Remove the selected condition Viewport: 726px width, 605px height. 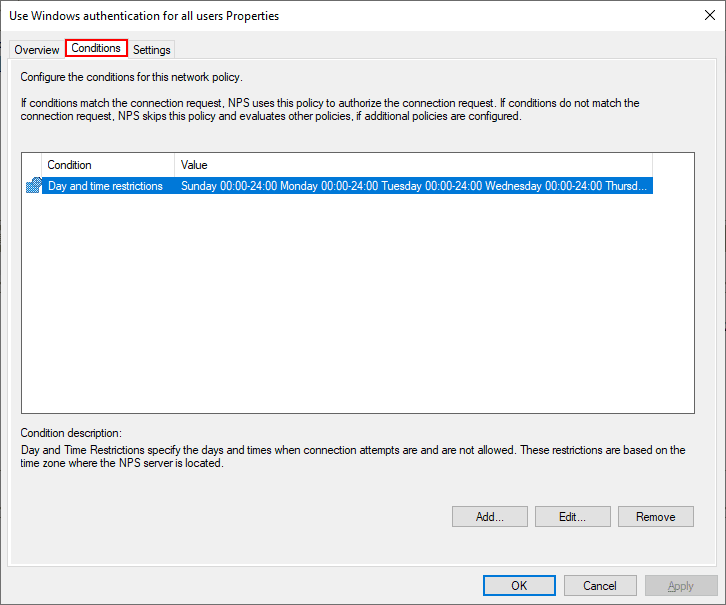(x=655, y=517)
